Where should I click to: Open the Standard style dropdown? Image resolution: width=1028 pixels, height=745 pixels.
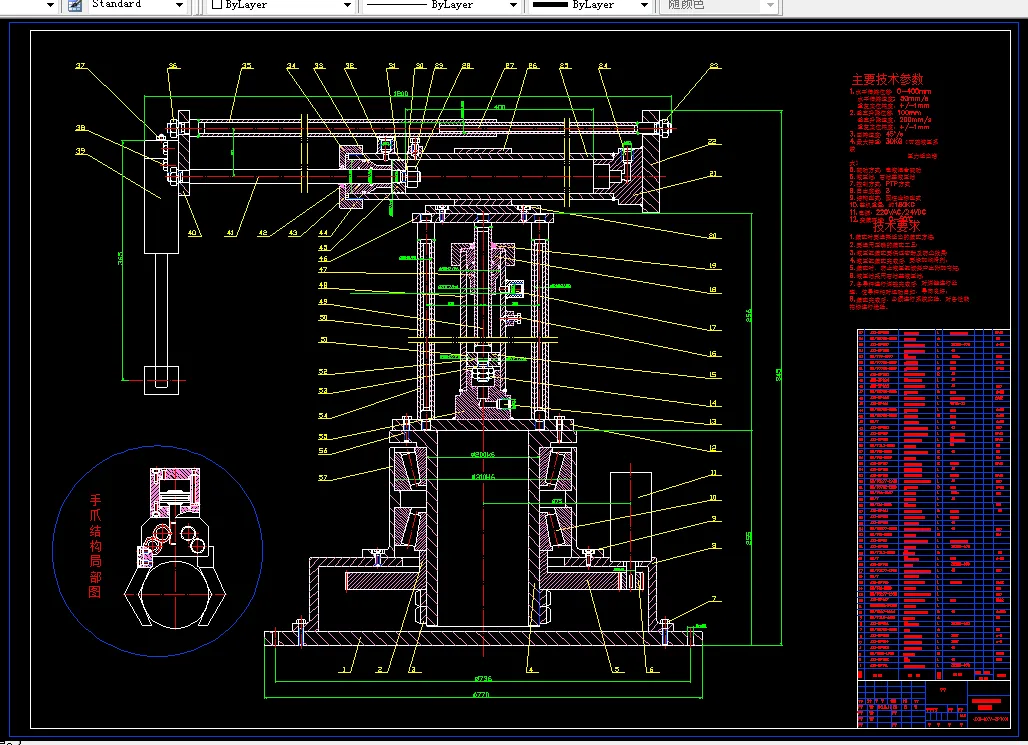coord(179,5)
